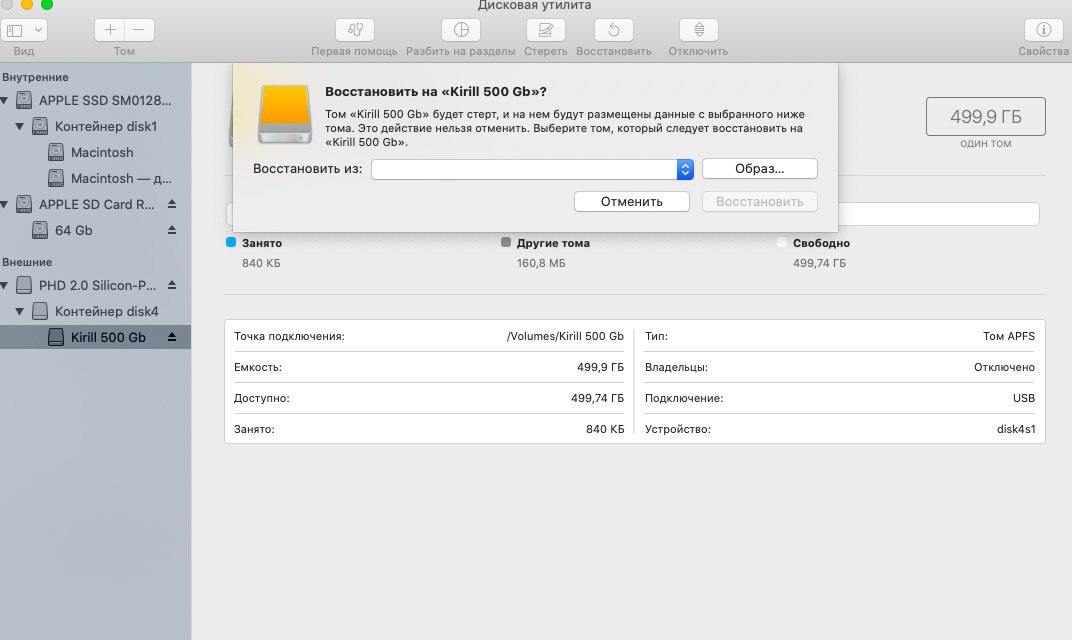Eject the Kirill 500 Gb volume
Viewport: 1072px width, 640px height.
[x=172, y=337]
